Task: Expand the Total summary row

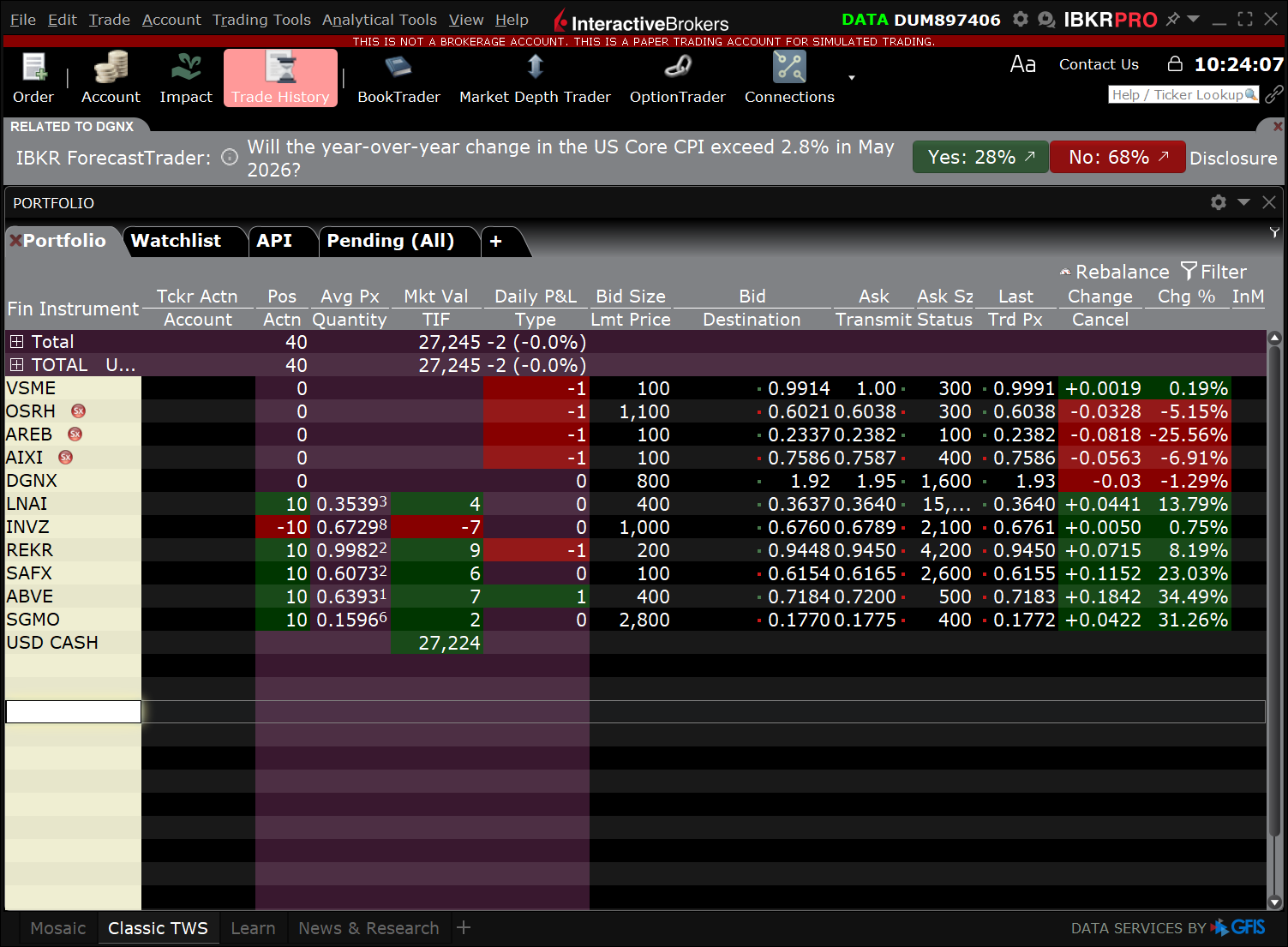Action: 16,341
